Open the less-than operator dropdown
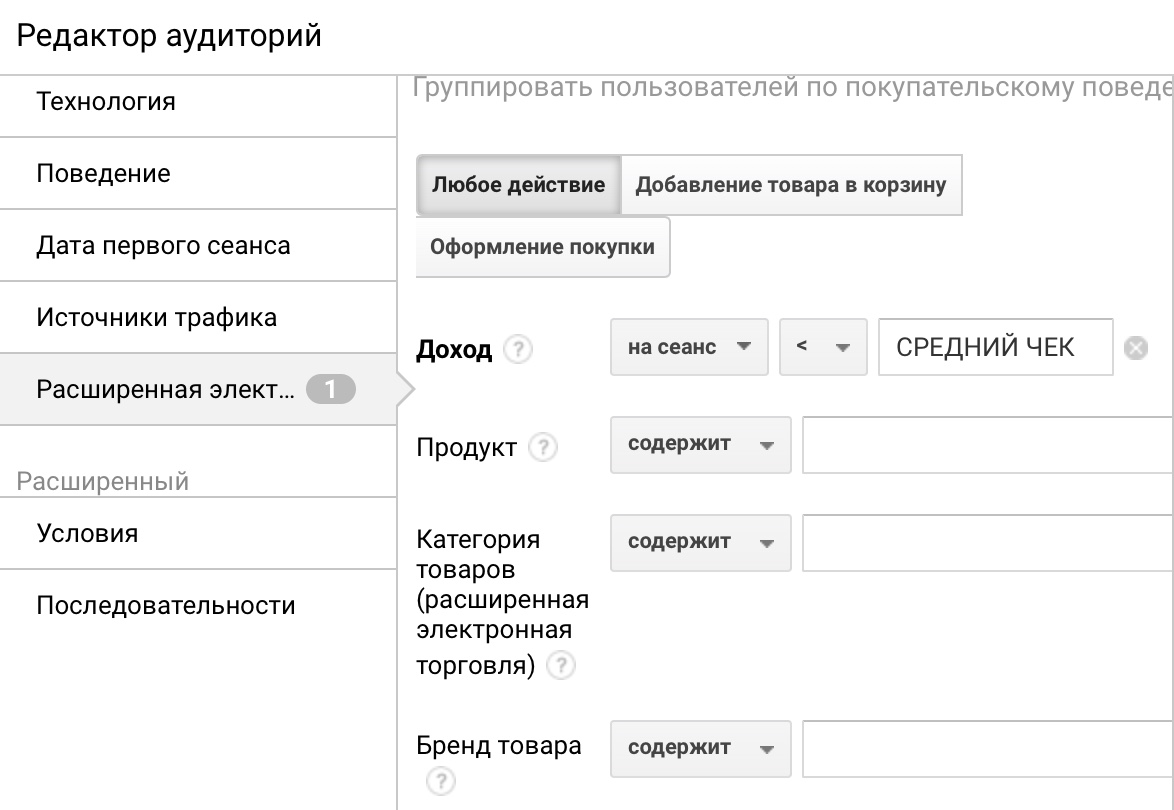The height and width of the screenshot is (810, 1174). 822,347
